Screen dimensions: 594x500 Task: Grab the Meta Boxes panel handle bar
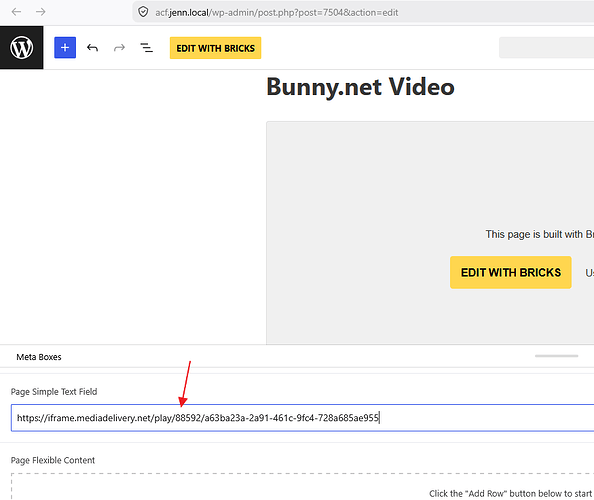[x=556, y=356]
